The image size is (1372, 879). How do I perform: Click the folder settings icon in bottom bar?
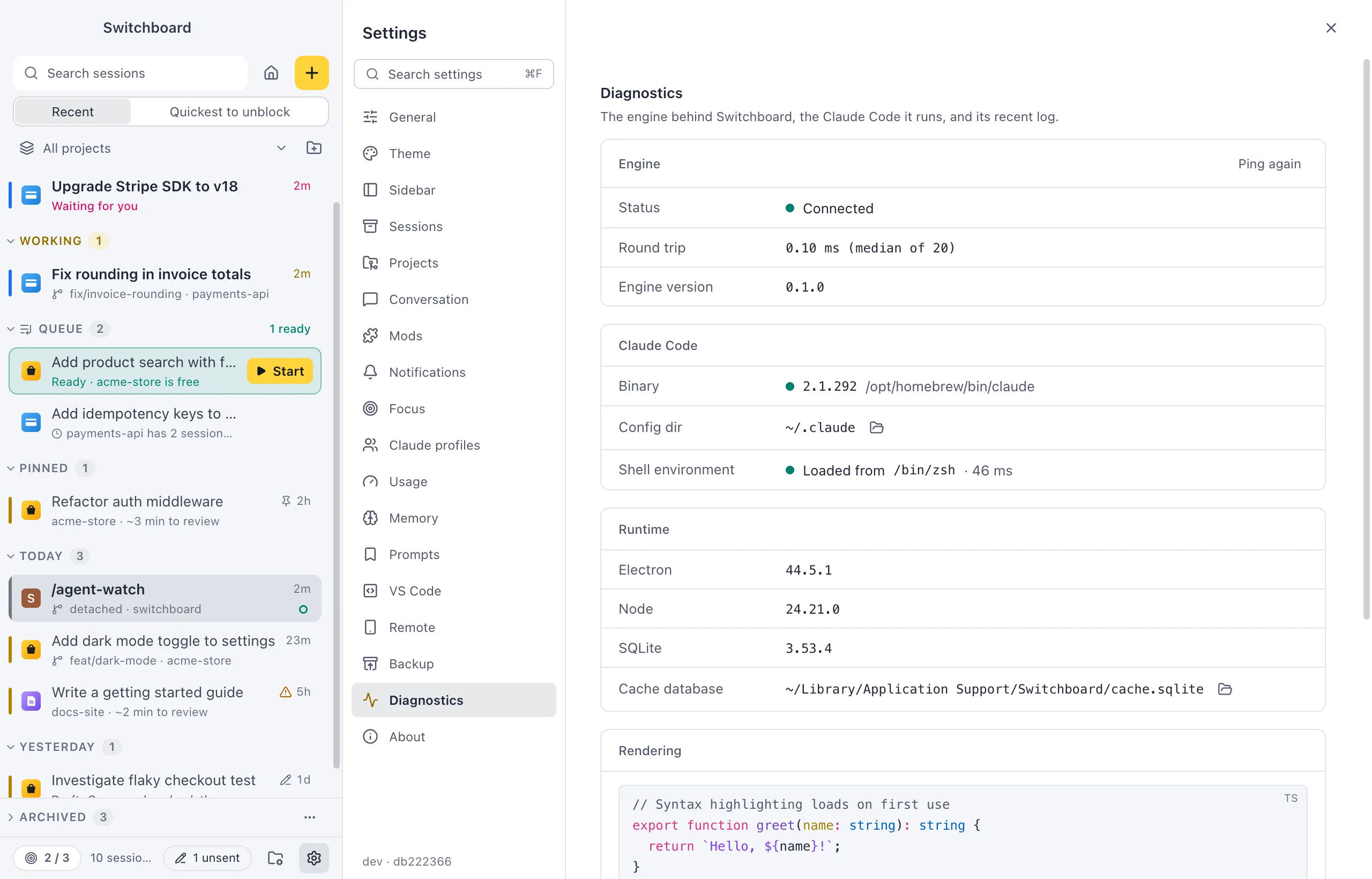tap(275, 858)
